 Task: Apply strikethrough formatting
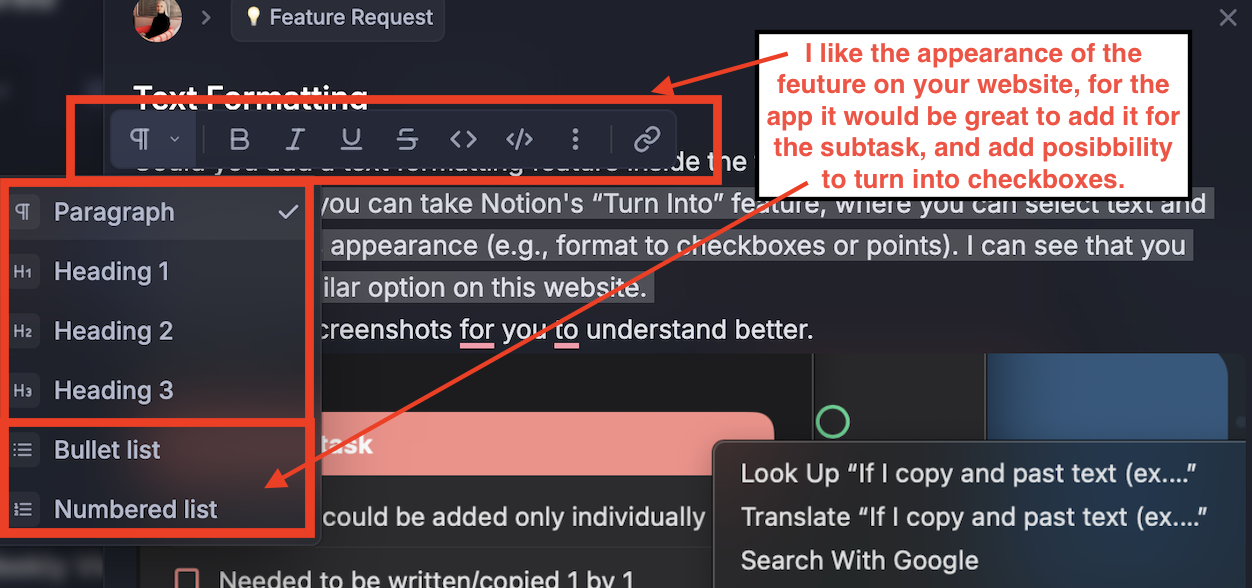pyautogui.click(x=407, y=138)
